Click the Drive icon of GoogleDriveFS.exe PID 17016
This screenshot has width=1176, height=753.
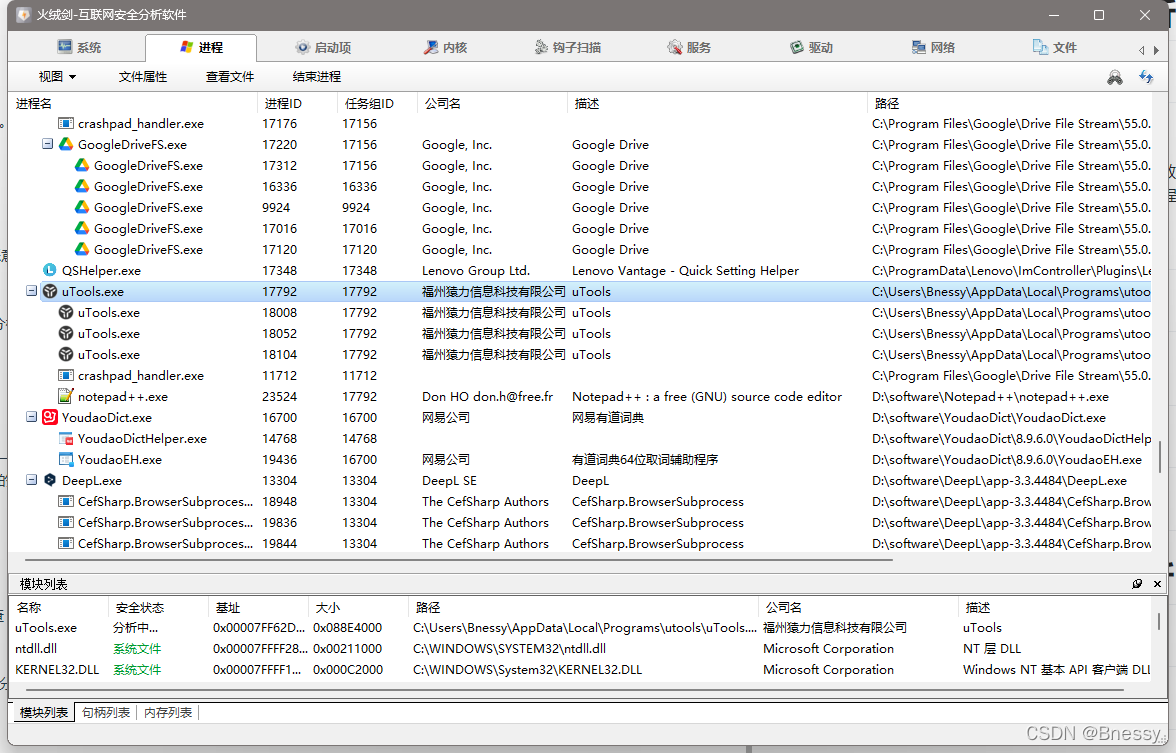(x=82, y=228)
